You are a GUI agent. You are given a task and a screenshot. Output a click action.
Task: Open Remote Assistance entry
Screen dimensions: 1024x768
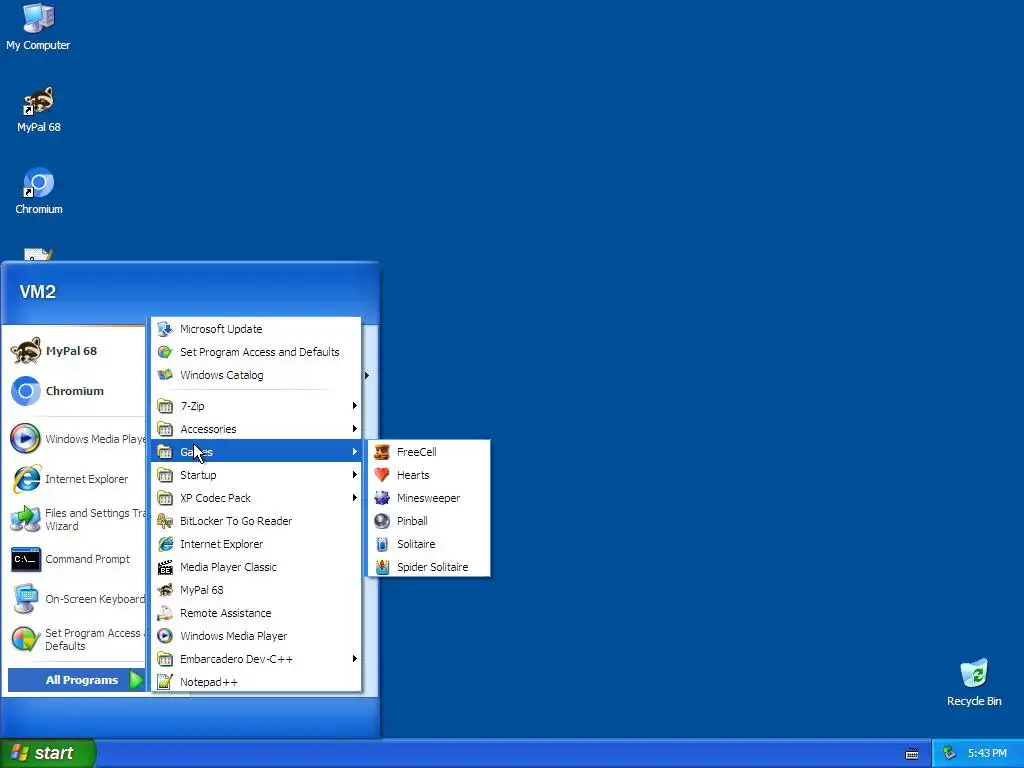coord(256,613)
